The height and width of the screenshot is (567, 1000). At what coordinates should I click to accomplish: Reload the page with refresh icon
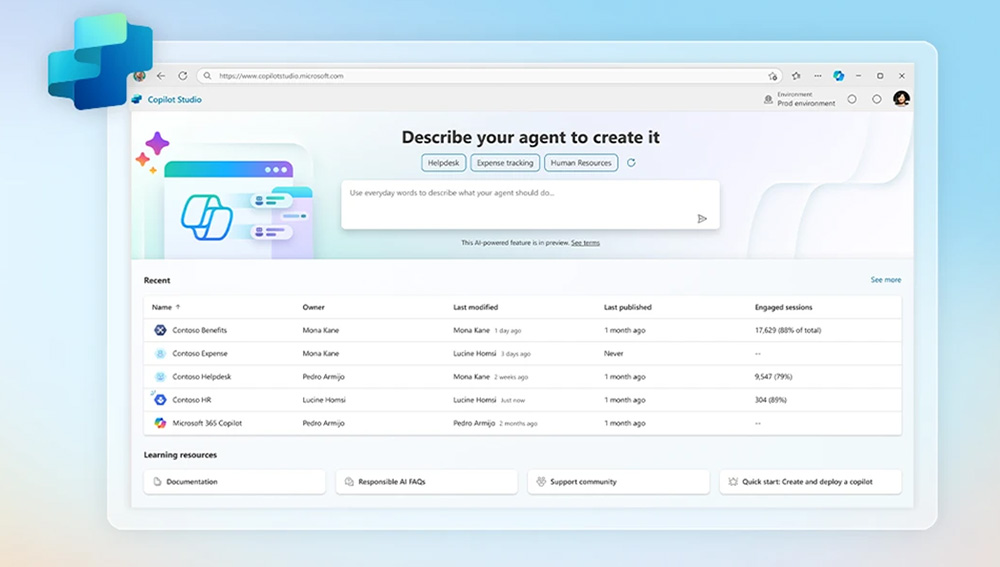click(x=183, y=76)
